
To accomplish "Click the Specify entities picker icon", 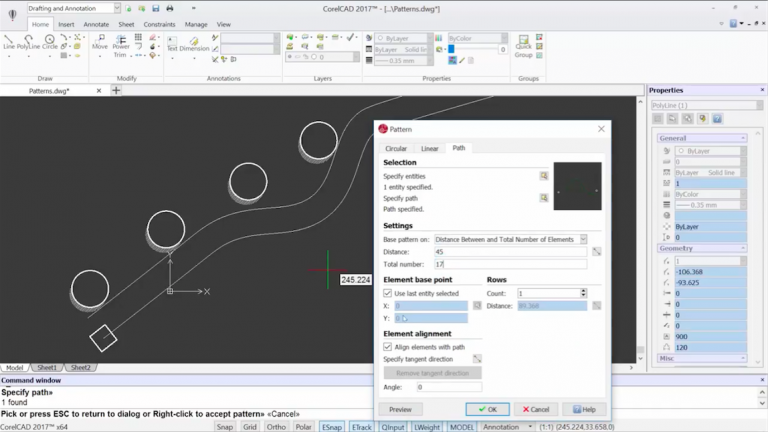I will [544, 176].
